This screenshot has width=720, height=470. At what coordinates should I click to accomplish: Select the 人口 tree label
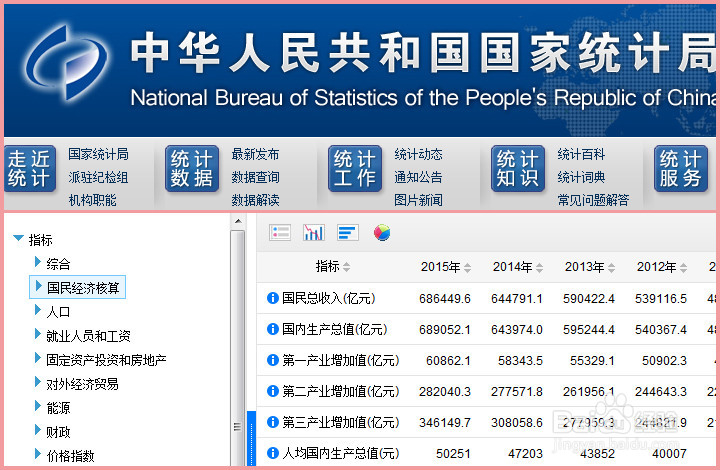58,312
